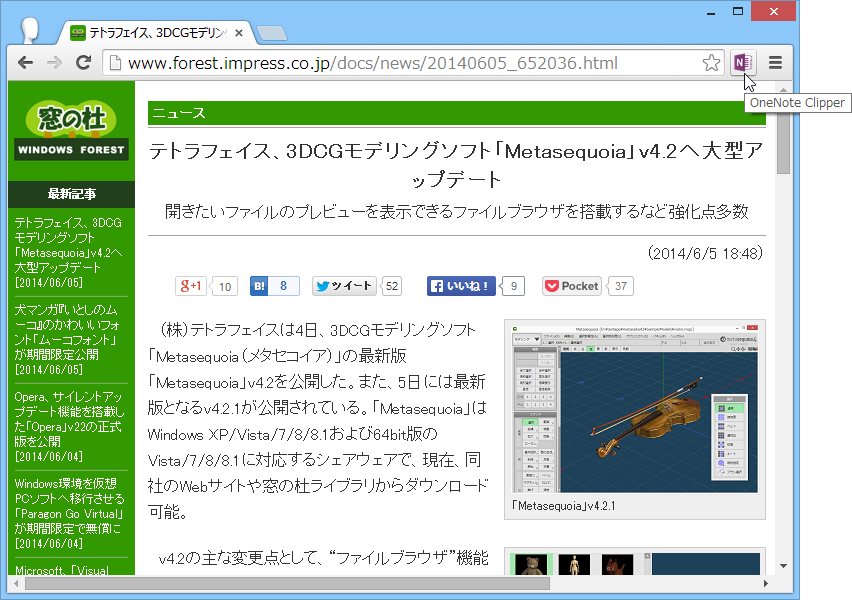This screenshot has height=600, width=852.
Task: Reload the page with the refresh icon
Action: click(84, 62)
